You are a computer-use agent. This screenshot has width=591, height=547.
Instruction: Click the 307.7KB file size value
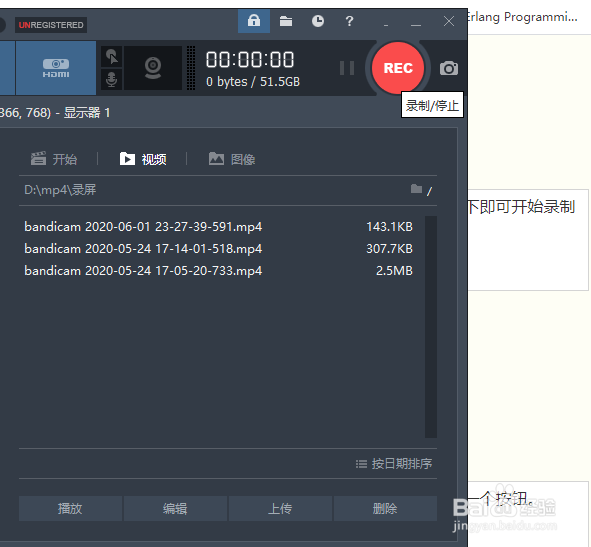tap(389, 248)
